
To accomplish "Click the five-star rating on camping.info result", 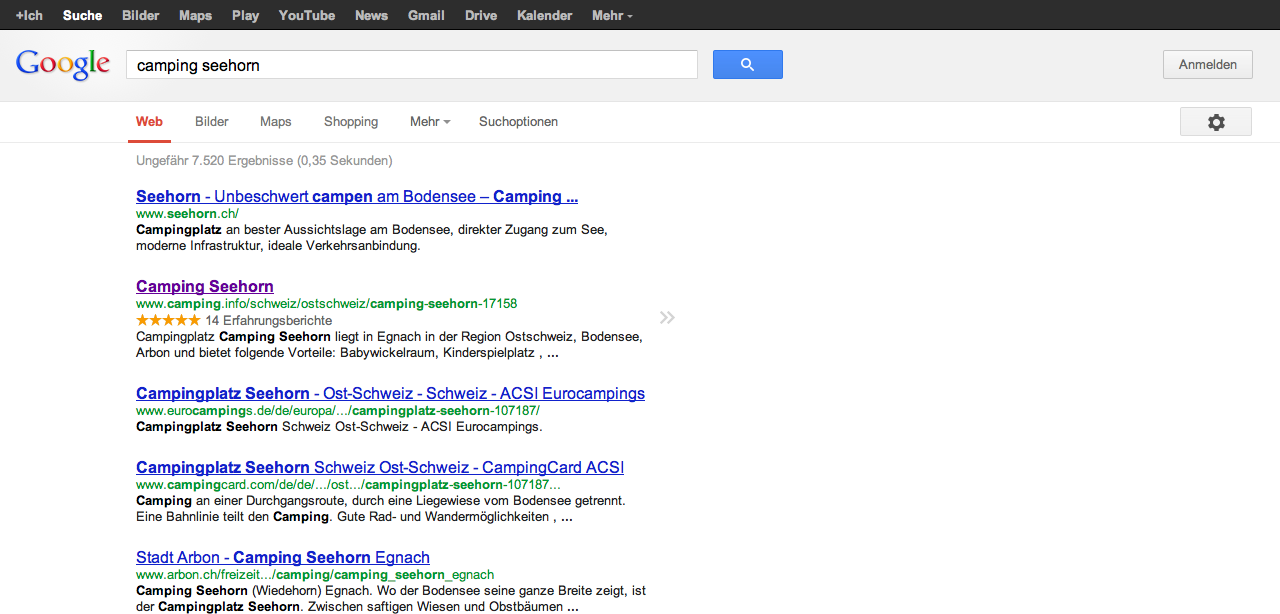I will click(x=168, y=321).
